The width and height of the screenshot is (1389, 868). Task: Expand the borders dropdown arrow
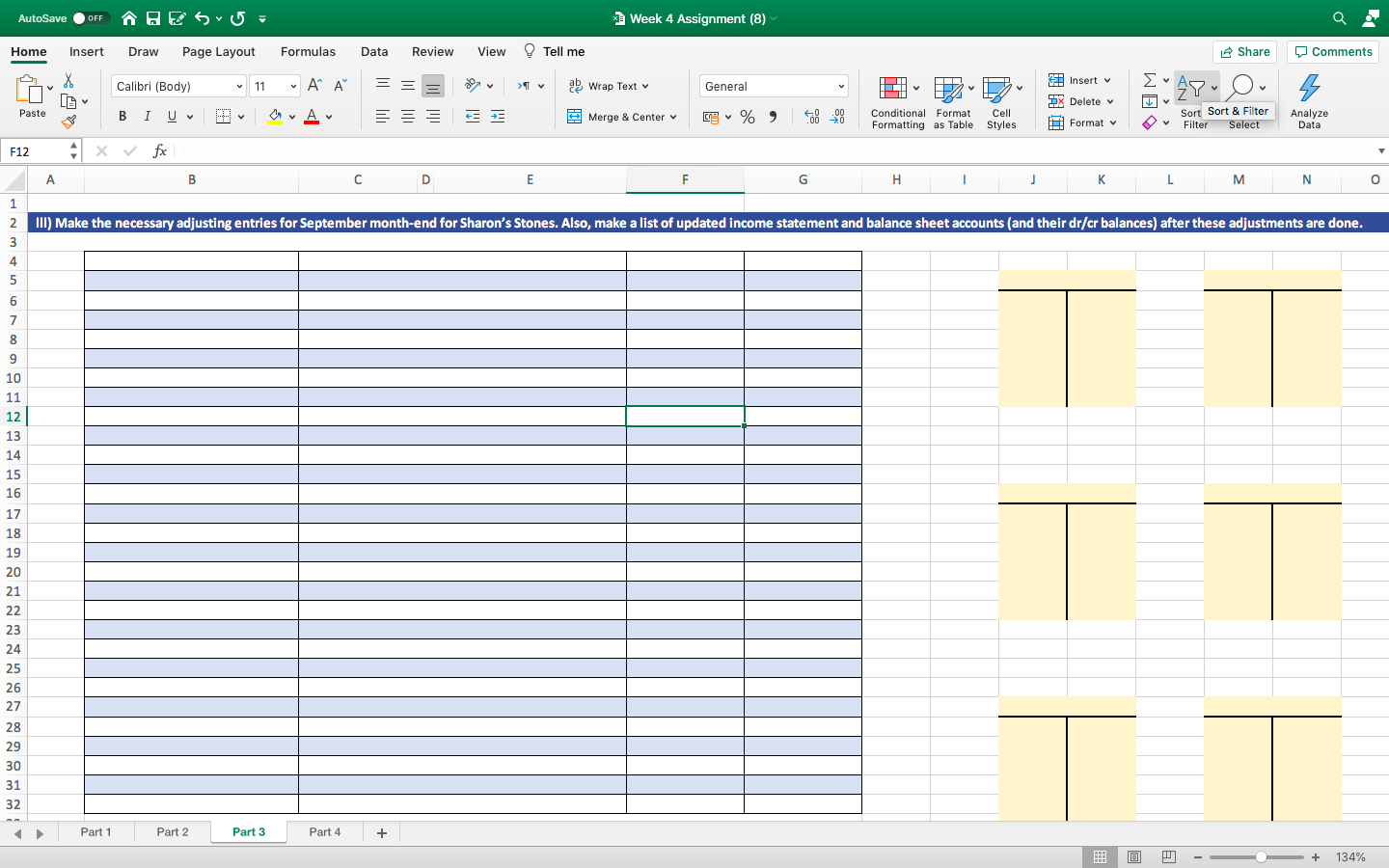[241, 118]
